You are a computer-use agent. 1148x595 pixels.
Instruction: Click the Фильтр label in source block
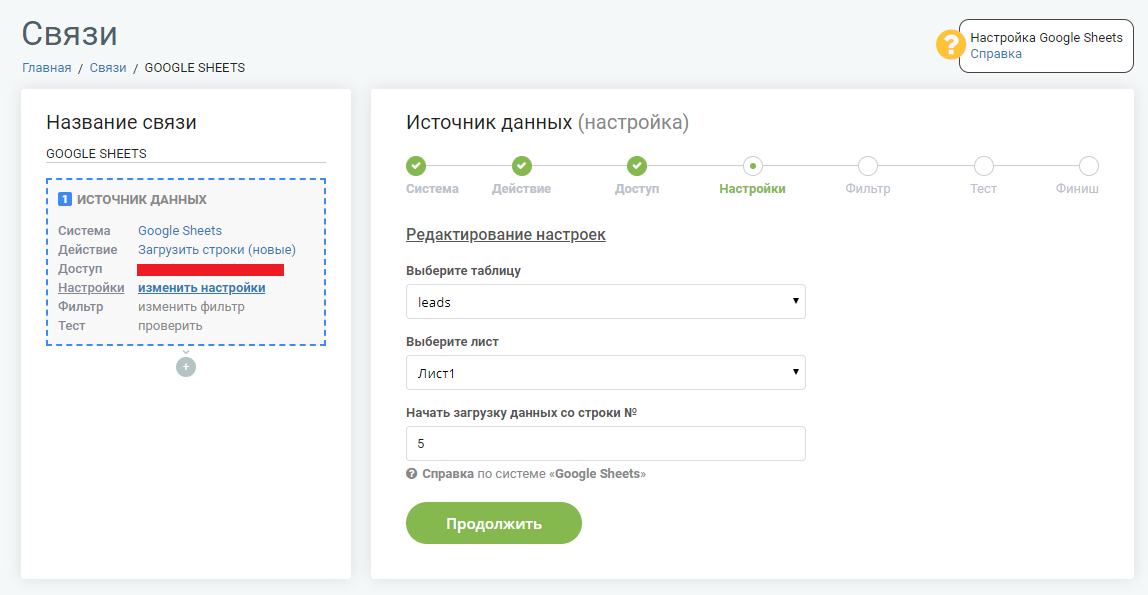click(x=81, y=307)
